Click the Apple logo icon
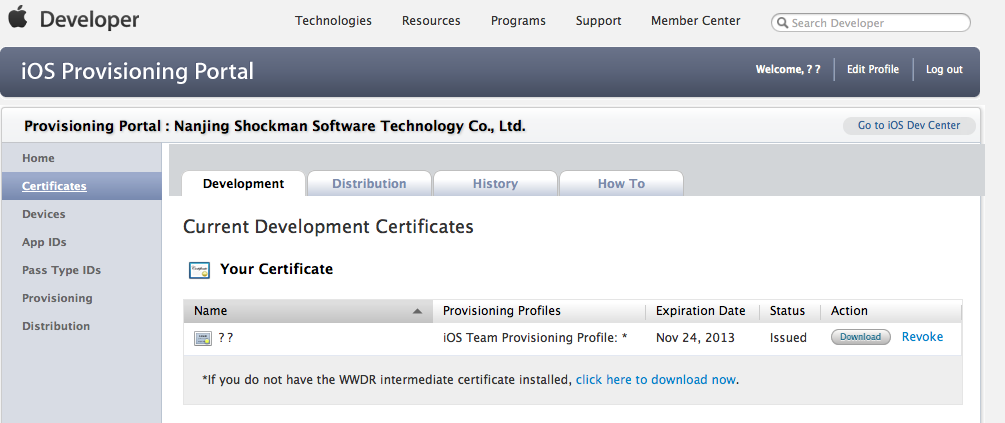 (18, 17)
